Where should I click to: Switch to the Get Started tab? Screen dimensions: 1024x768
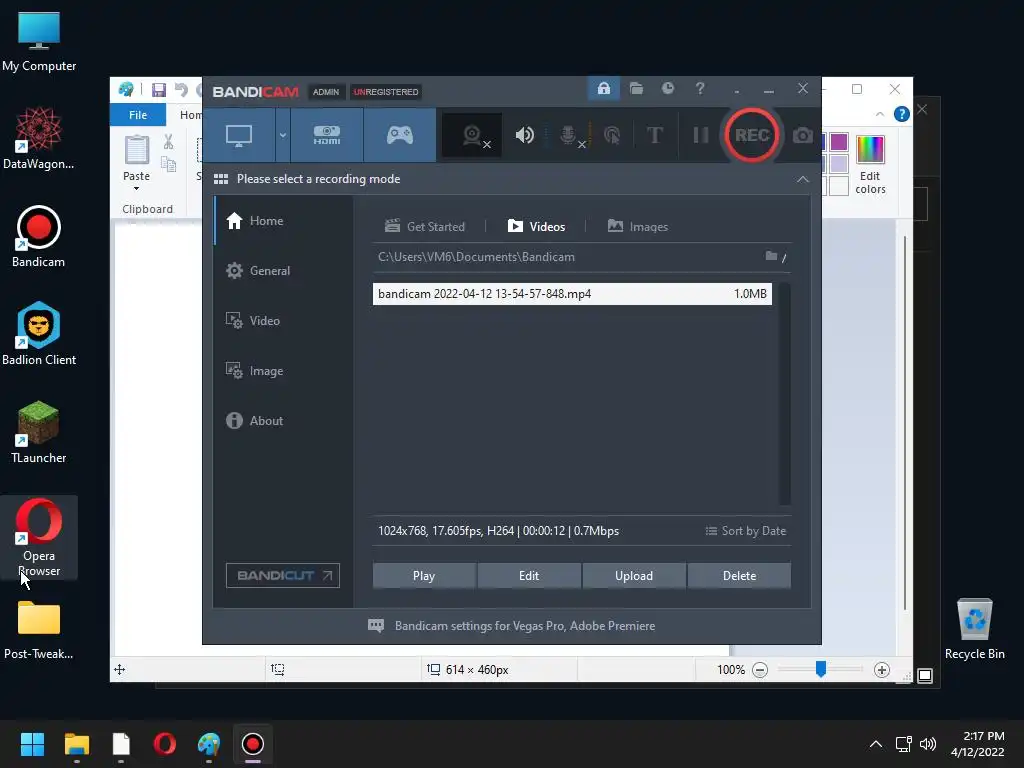[424, 227]
